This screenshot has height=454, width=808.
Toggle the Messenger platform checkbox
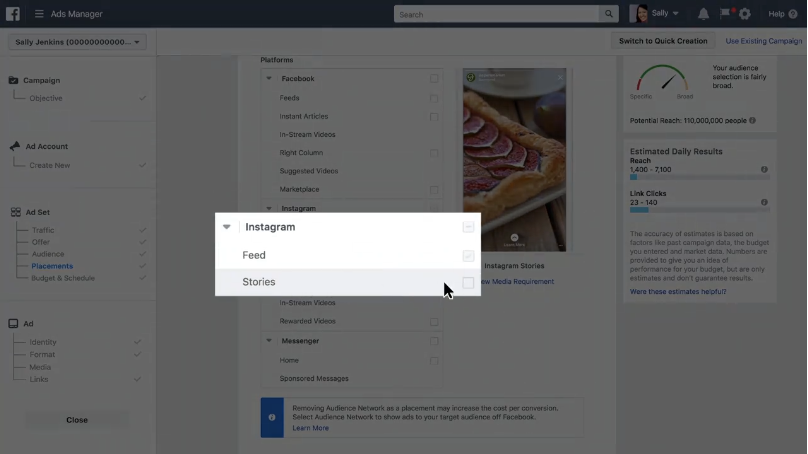[434, 341]
